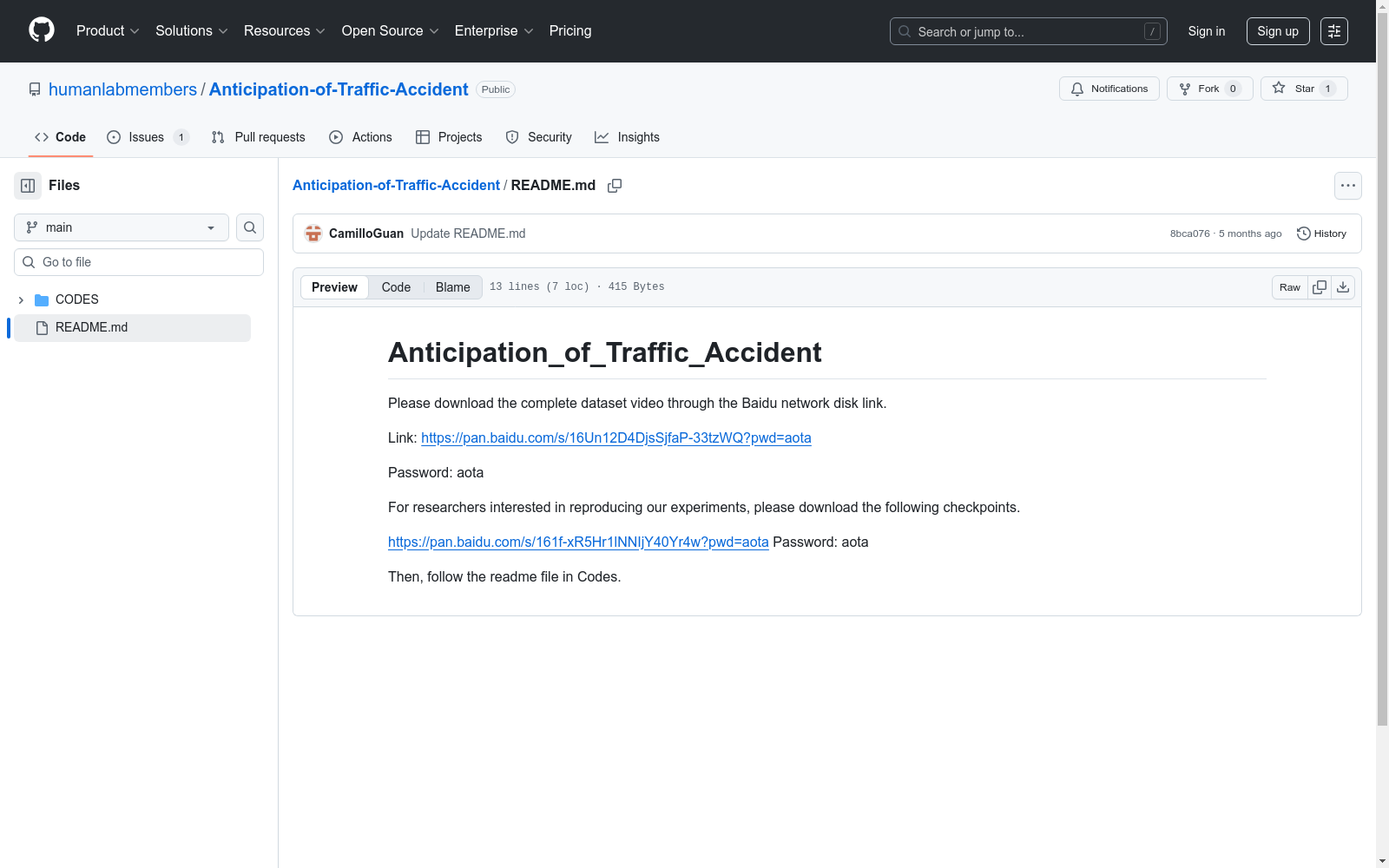Copy the README.md file path
This screenshot has width=1389, height=868.
pos(615,186)
